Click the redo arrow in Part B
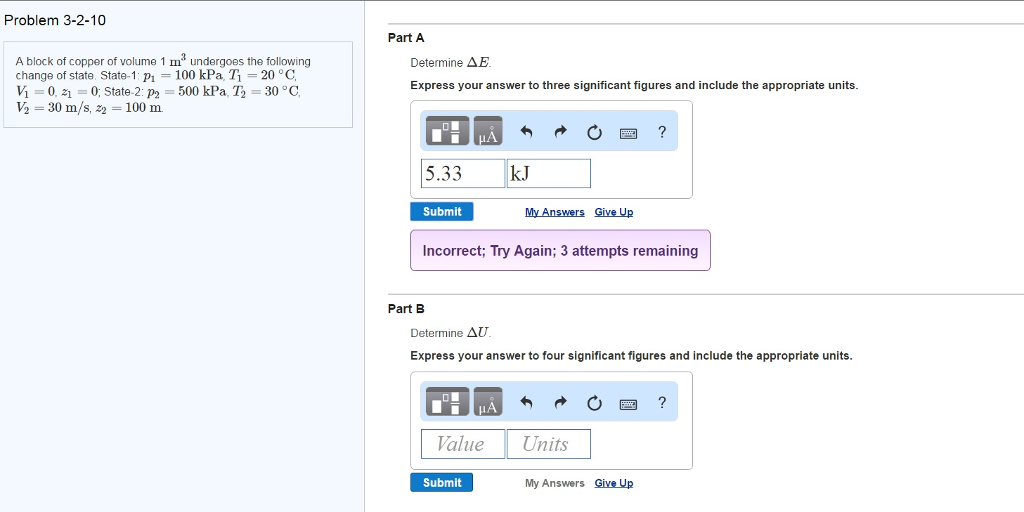 click(x=560, y=403)
